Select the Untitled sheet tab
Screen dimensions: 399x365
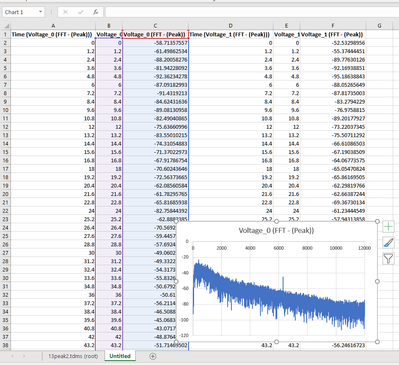[x=120, y=356]
